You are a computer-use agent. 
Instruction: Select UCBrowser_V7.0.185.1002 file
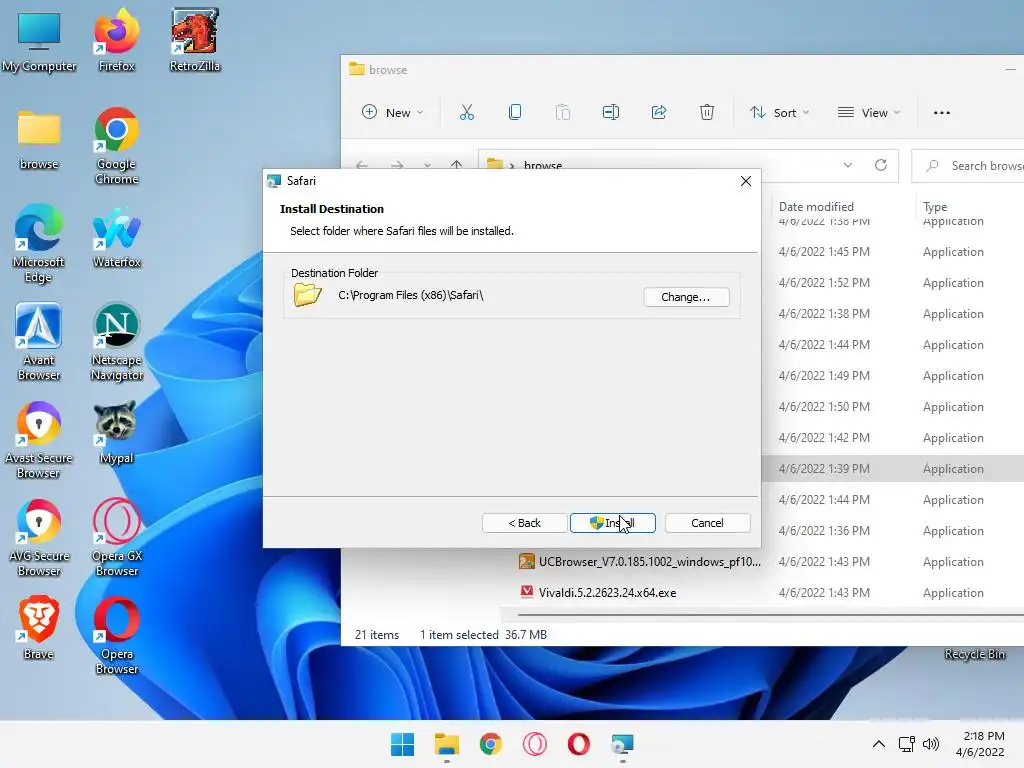click(640, 561)
